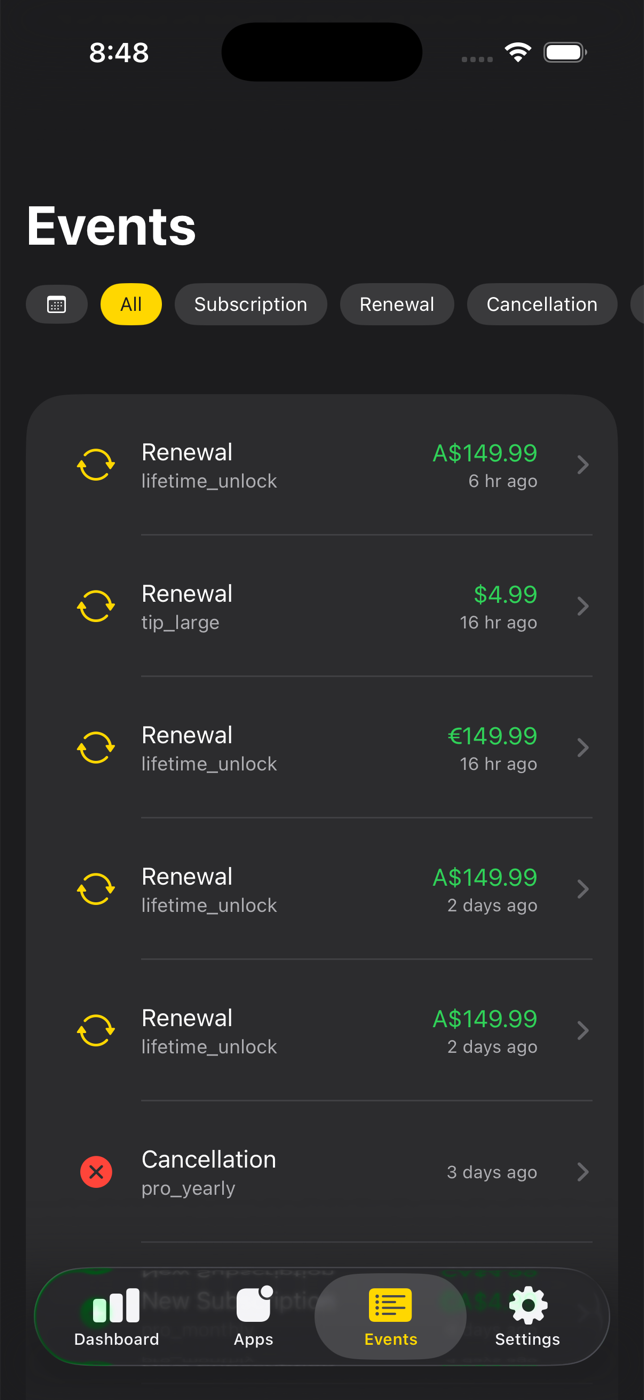Click the yellow renewal arrows icon beside lifetime_unlock

click(x=95, y=464)
